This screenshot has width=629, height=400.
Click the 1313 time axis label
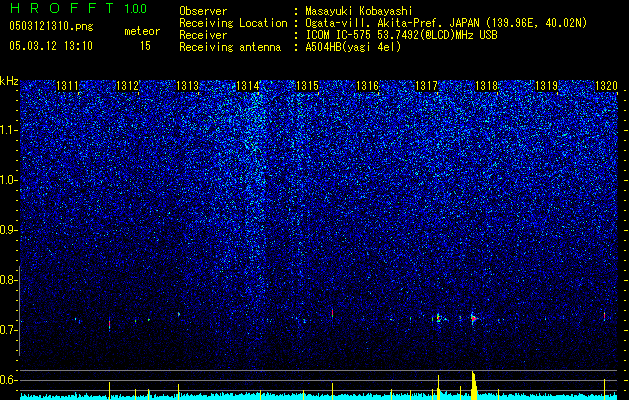(187, 86)
